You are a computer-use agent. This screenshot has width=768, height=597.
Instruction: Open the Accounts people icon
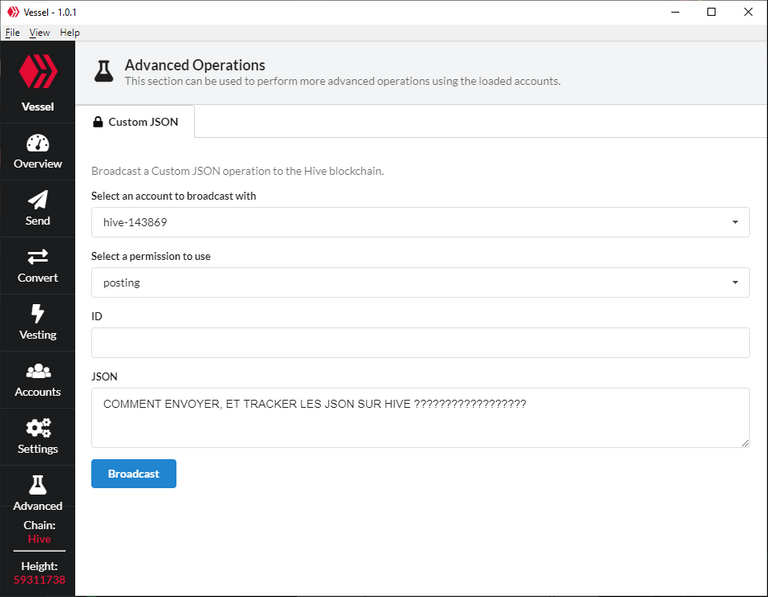(38, 371)
